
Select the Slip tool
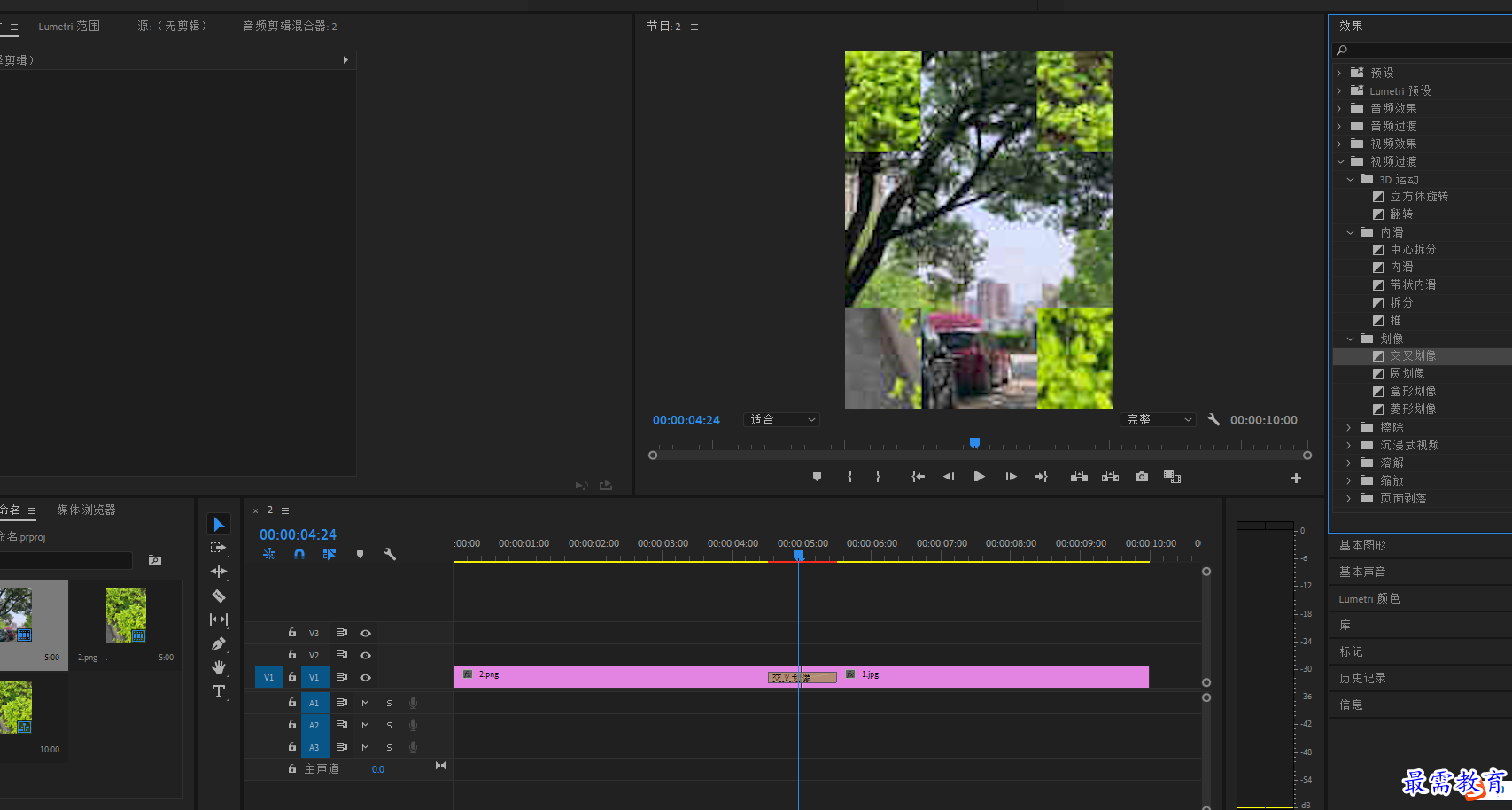[x=219, y=619]
